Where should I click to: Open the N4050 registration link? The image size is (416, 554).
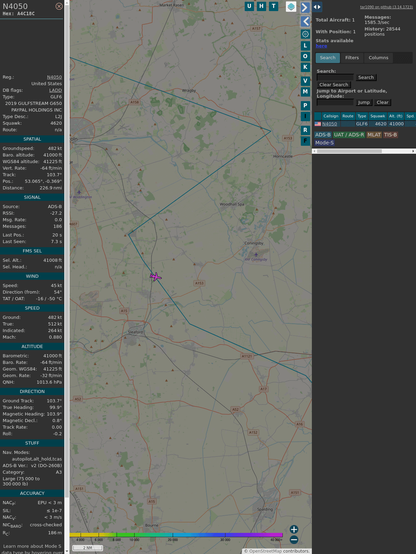(54, 77)
